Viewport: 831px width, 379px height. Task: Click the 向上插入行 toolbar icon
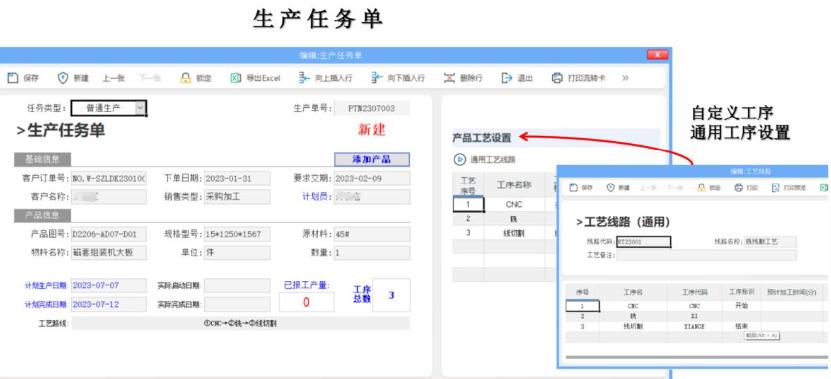(304, 78)
